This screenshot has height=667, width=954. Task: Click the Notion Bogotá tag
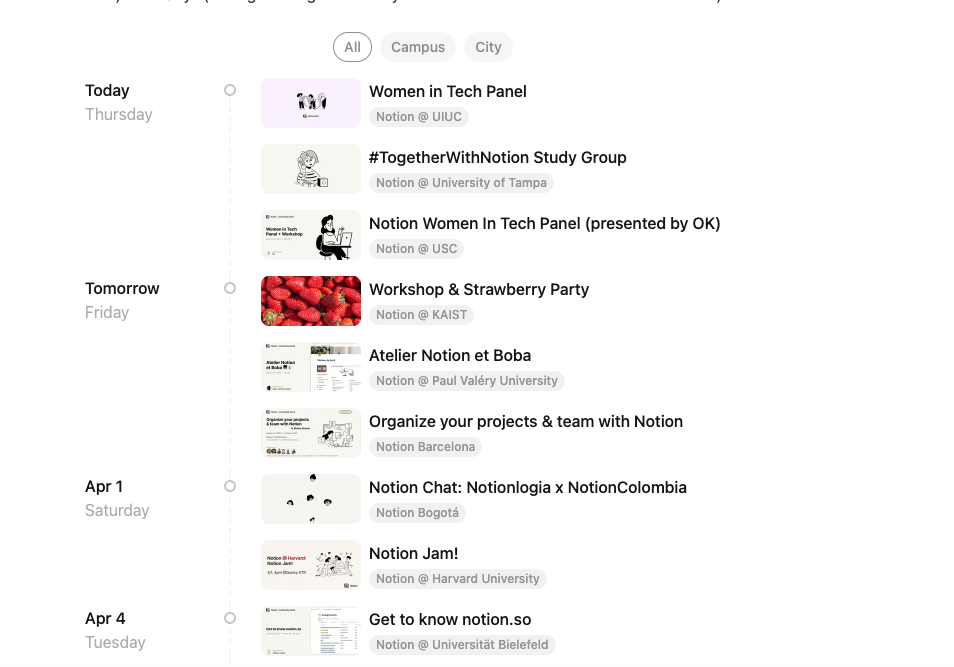[x=417, y=513]
